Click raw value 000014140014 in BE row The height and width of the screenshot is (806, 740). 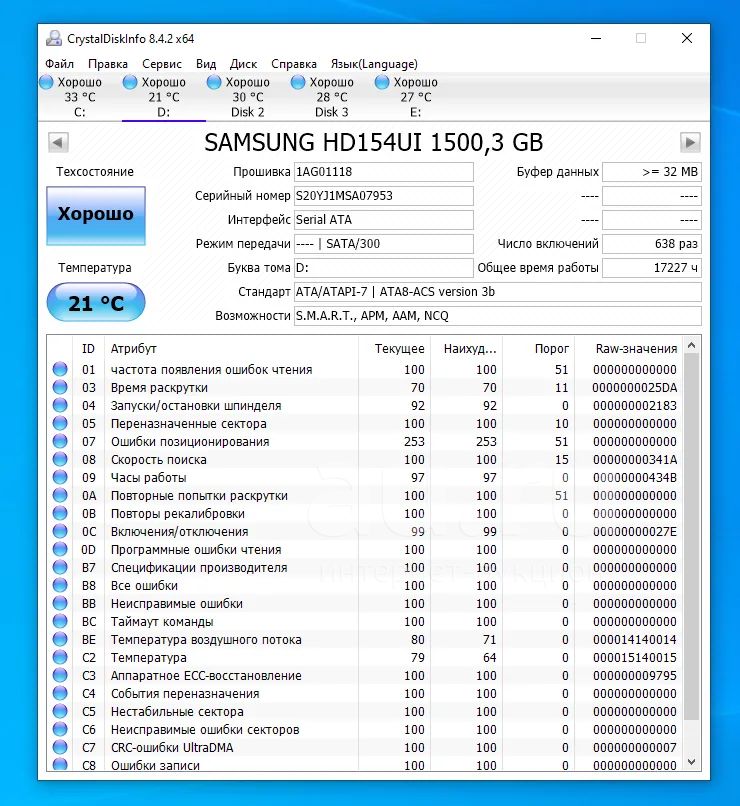coord(635,639)
